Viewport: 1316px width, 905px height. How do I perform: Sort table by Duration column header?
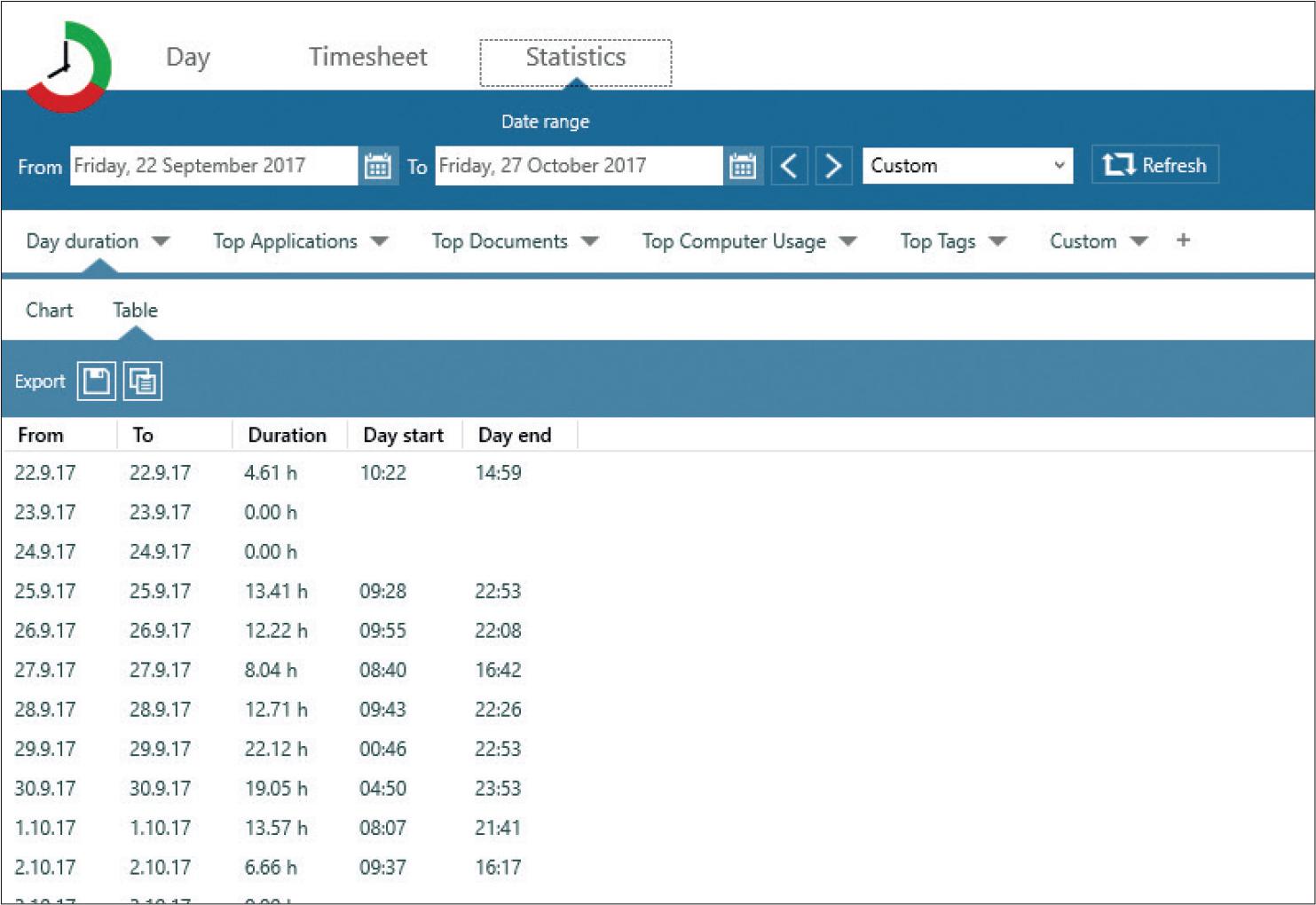pos(287,436)
